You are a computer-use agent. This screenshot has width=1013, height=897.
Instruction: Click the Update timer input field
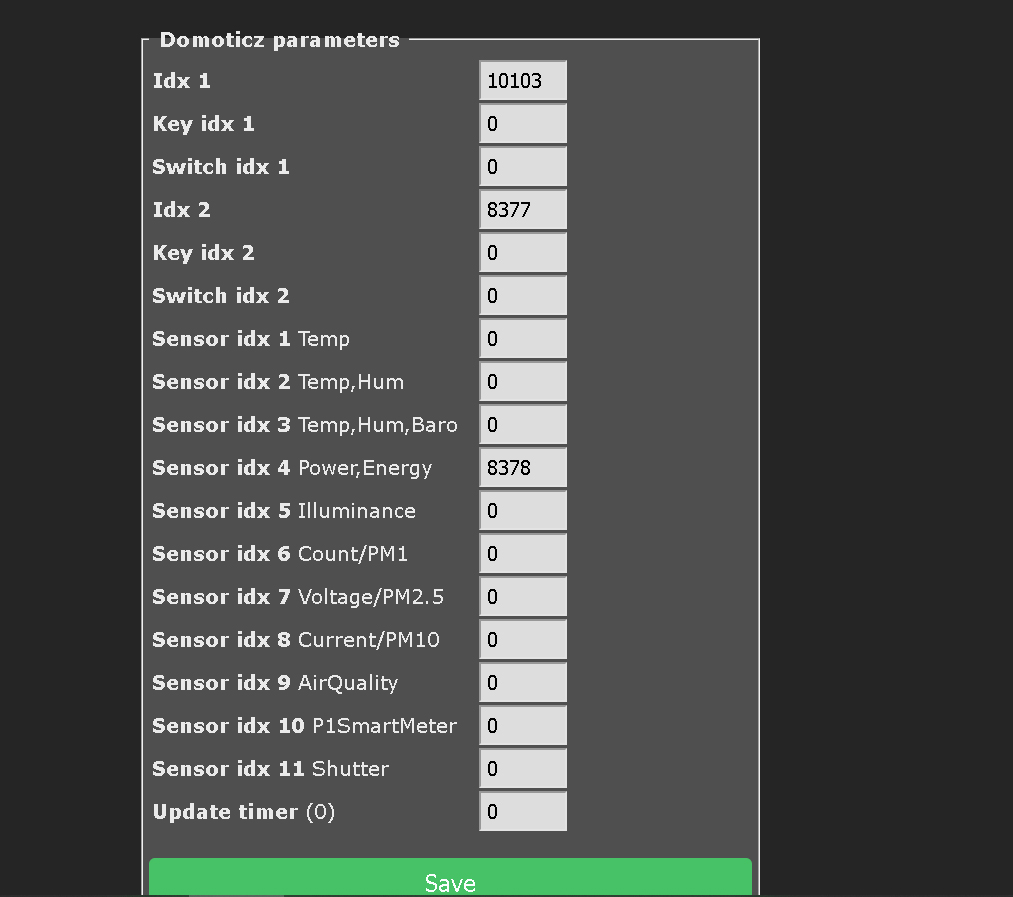coord(522,811)
